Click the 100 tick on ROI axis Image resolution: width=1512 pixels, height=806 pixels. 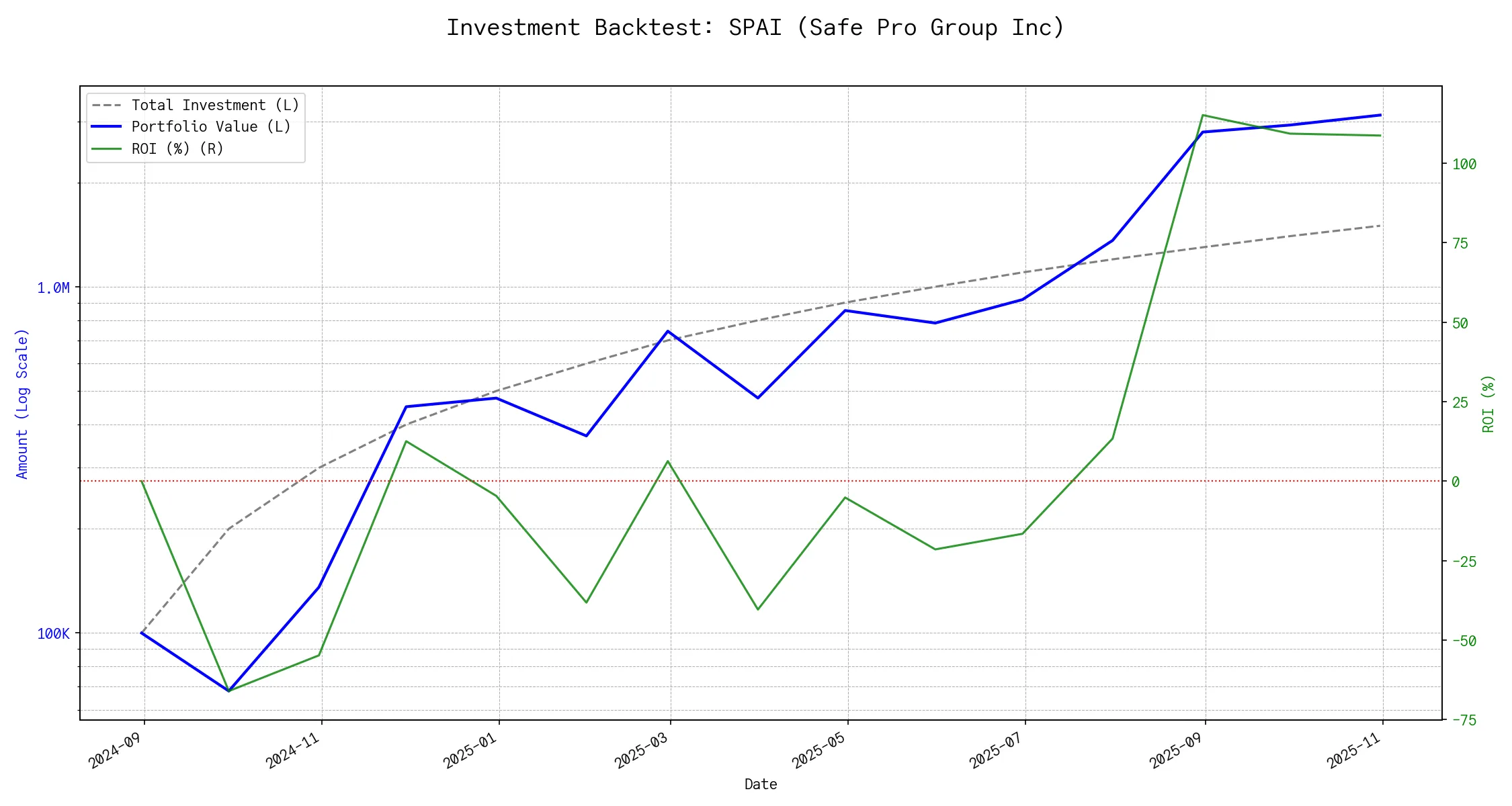1464,165
